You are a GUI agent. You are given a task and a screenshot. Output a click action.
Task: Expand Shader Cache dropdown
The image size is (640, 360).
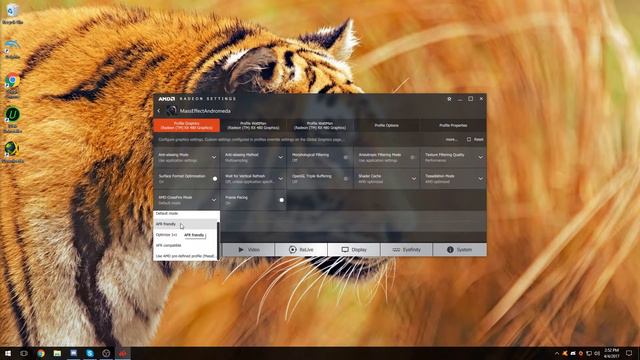pyautogui.click(x=413, y=179)
